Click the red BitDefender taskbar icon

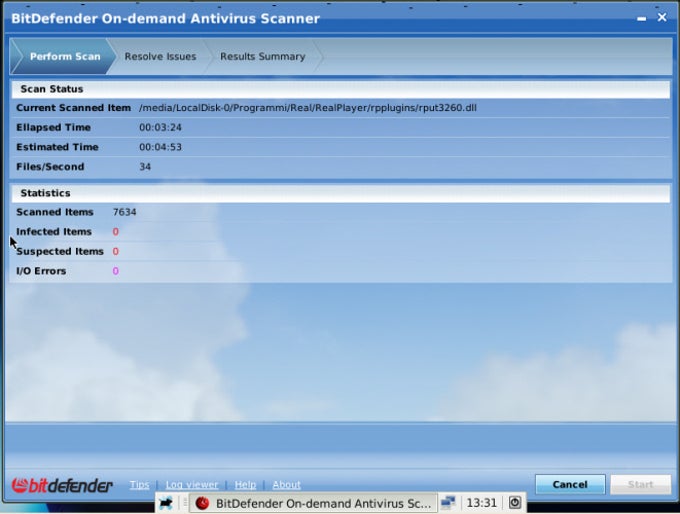pos(203,503)
